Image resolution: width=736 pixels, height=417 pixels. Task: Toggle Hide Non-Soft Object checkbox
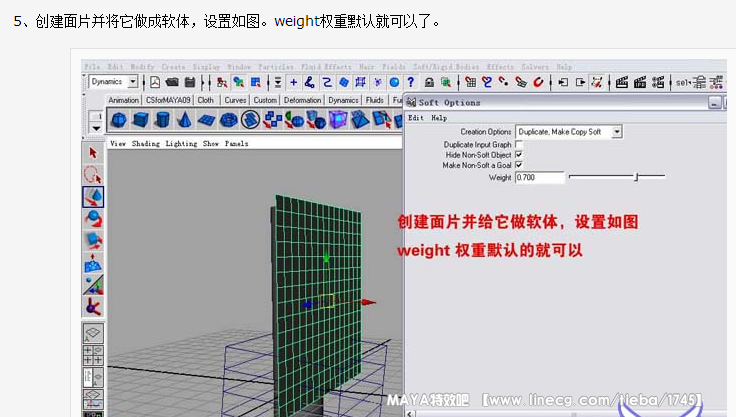(519, 154)
